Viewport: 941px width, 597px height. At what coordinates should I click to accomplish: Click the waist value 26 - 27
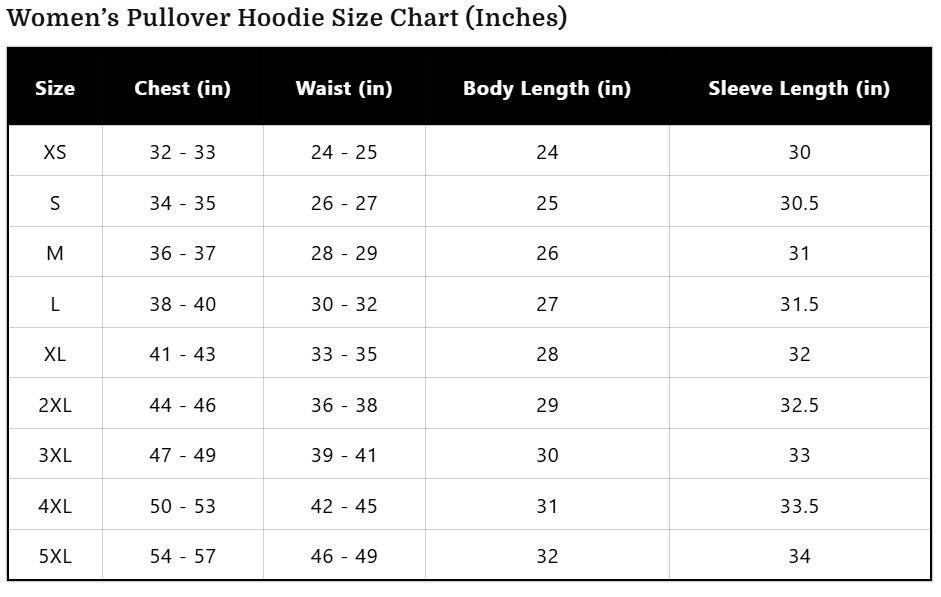tap(344, 203)
